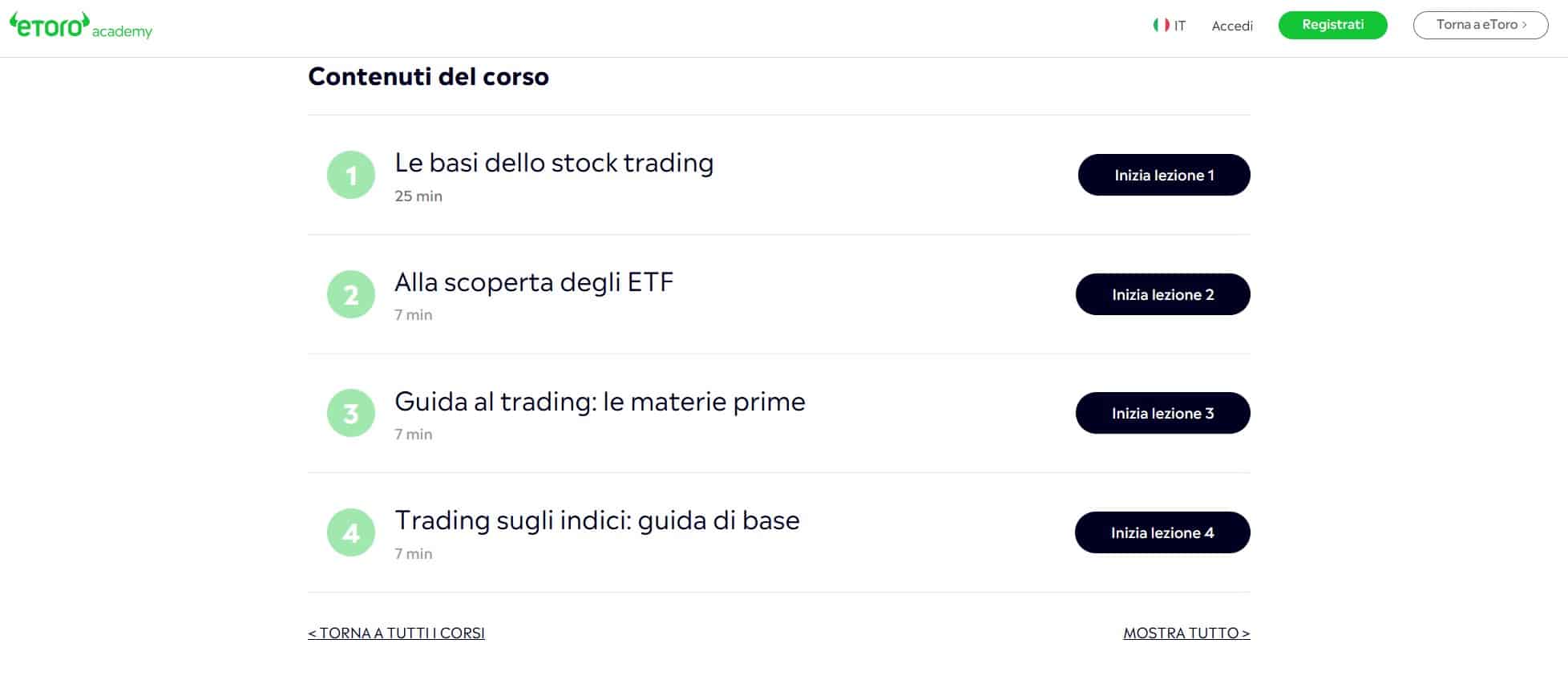Image resolution: width=1568 pixels, height=696 pixels.
Task: Click the green number 4 circle
Action: pos(351,532)
